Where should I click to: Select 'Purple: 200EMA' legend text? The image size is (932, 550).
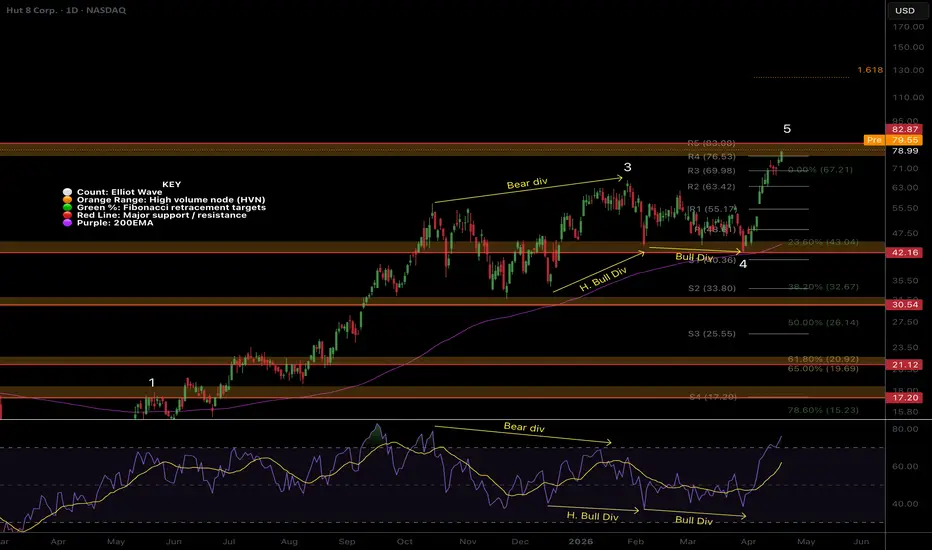(115, 223)
